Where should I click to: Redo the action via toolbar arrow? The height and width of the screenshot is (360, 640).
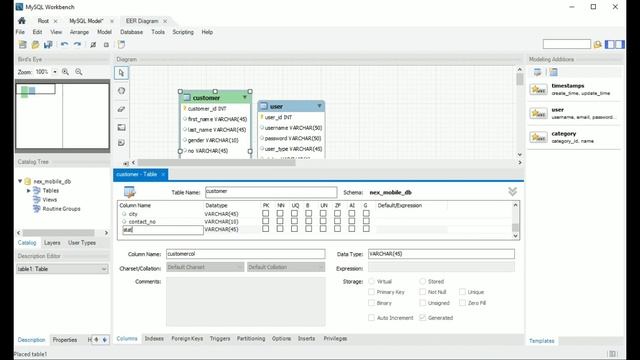[x=78, y=44]
